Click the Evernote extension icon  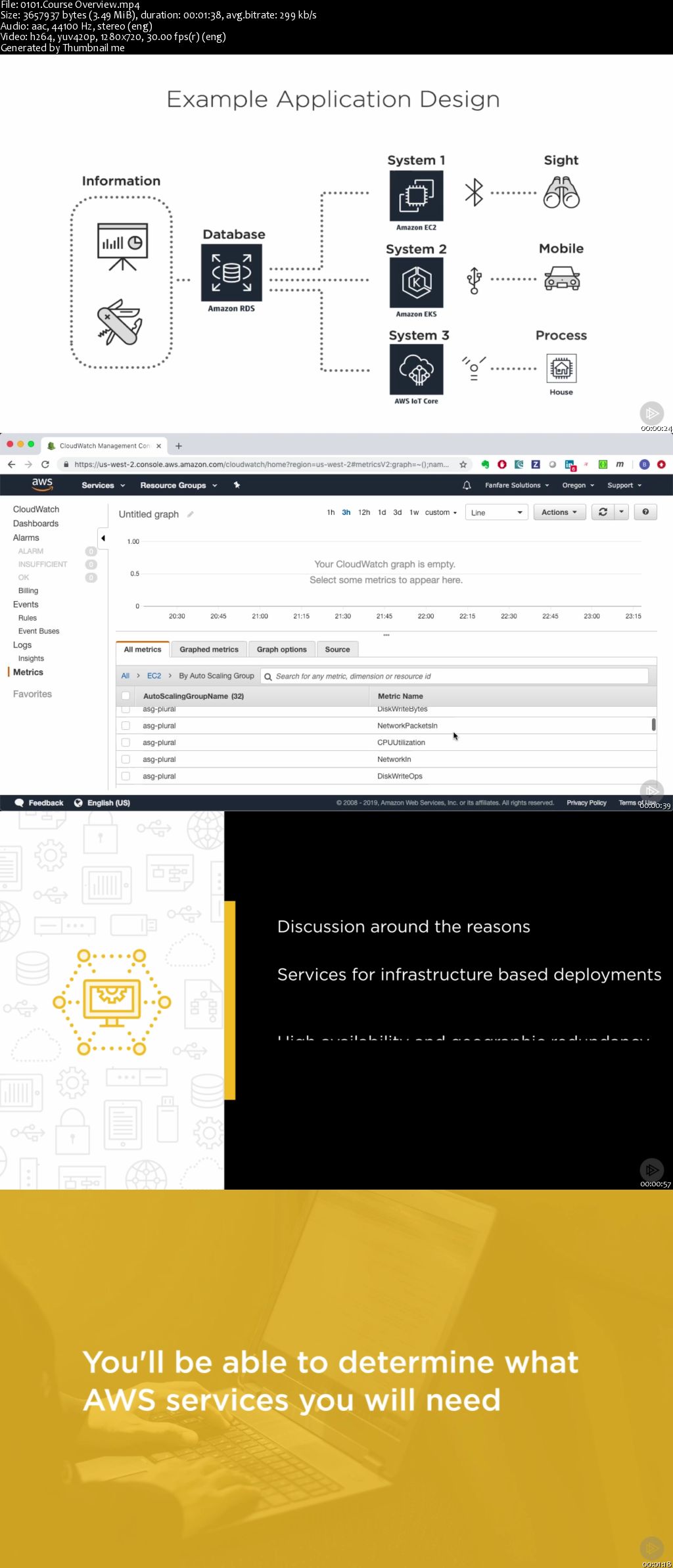(485, 464)
